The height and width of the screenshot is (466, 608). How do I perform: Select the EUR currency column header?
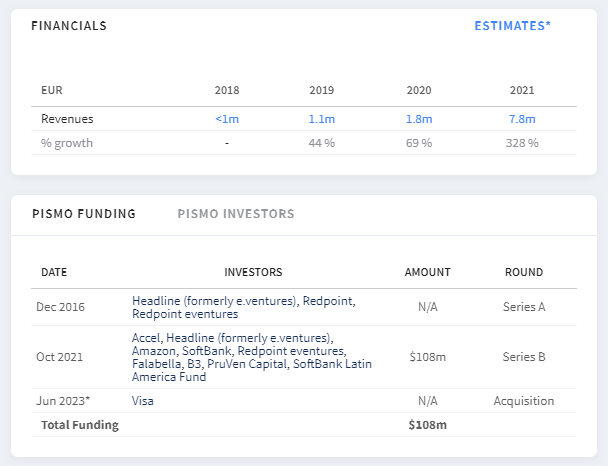coord(52,90)
